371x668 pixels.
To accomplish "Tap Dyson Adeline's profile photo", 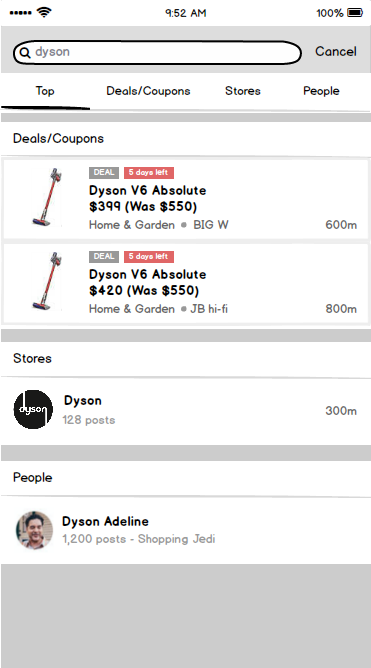I will point(35,530).
